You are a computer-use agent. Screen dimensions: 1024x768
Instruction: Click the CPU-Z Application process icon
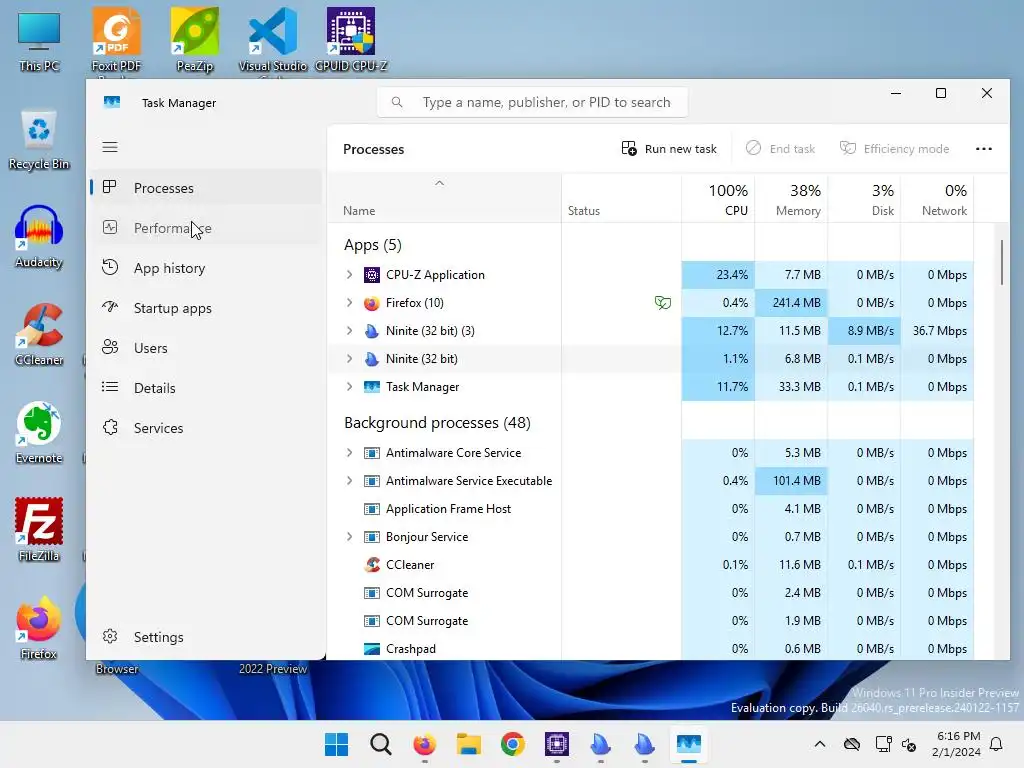pyautogui.click(x=372, y=275)
